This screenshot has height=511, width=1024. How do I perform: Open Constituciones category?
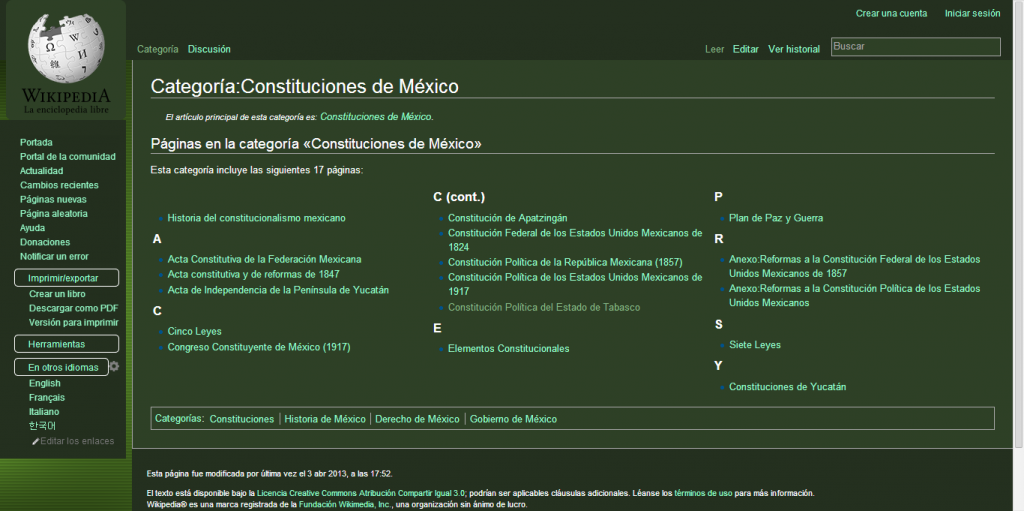[x=242, y=419]
